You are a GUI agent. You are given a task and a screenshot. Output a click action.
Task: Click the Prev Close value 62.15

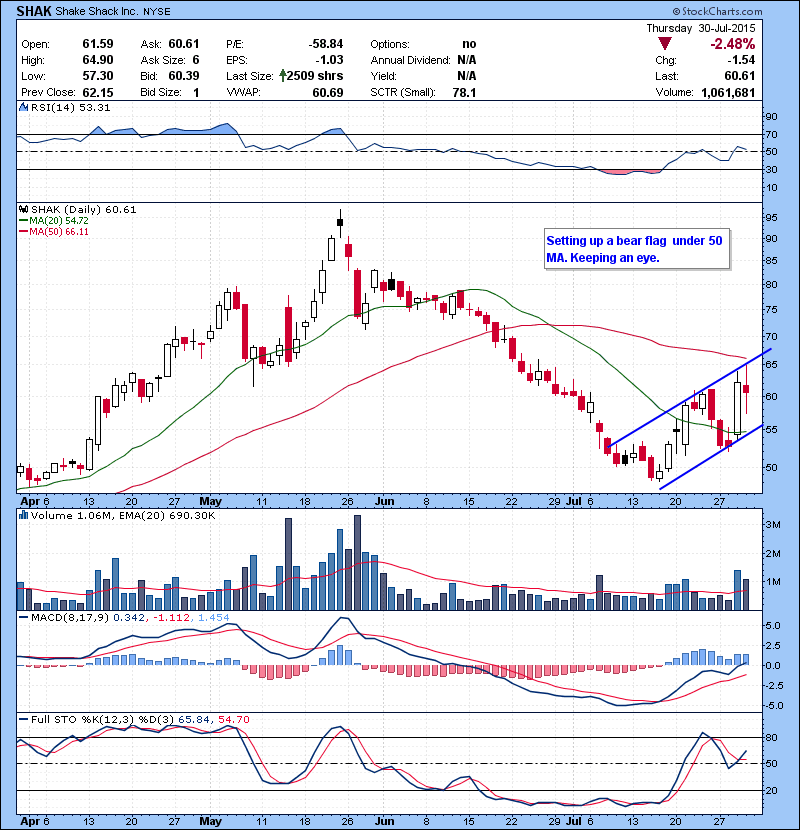pos(98,92)
